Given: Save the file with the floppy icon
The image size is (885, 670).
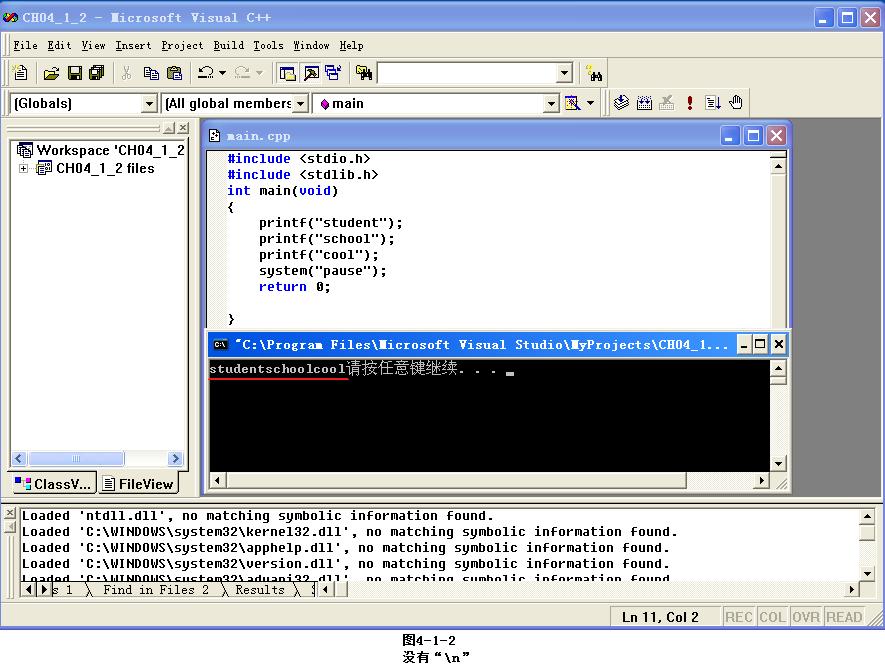Looking at the screenshot, I should (74, 73).
